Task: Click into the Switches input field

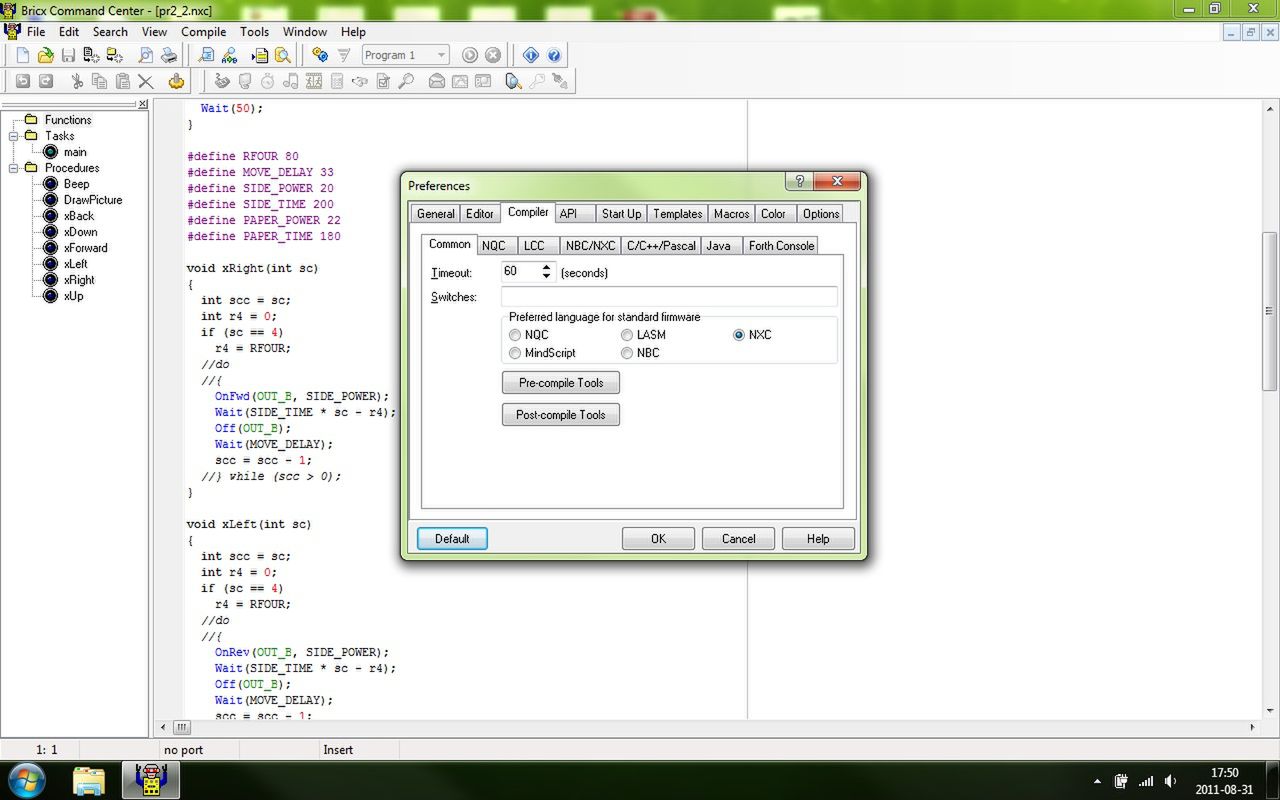Action: click(x=669, y=297)
